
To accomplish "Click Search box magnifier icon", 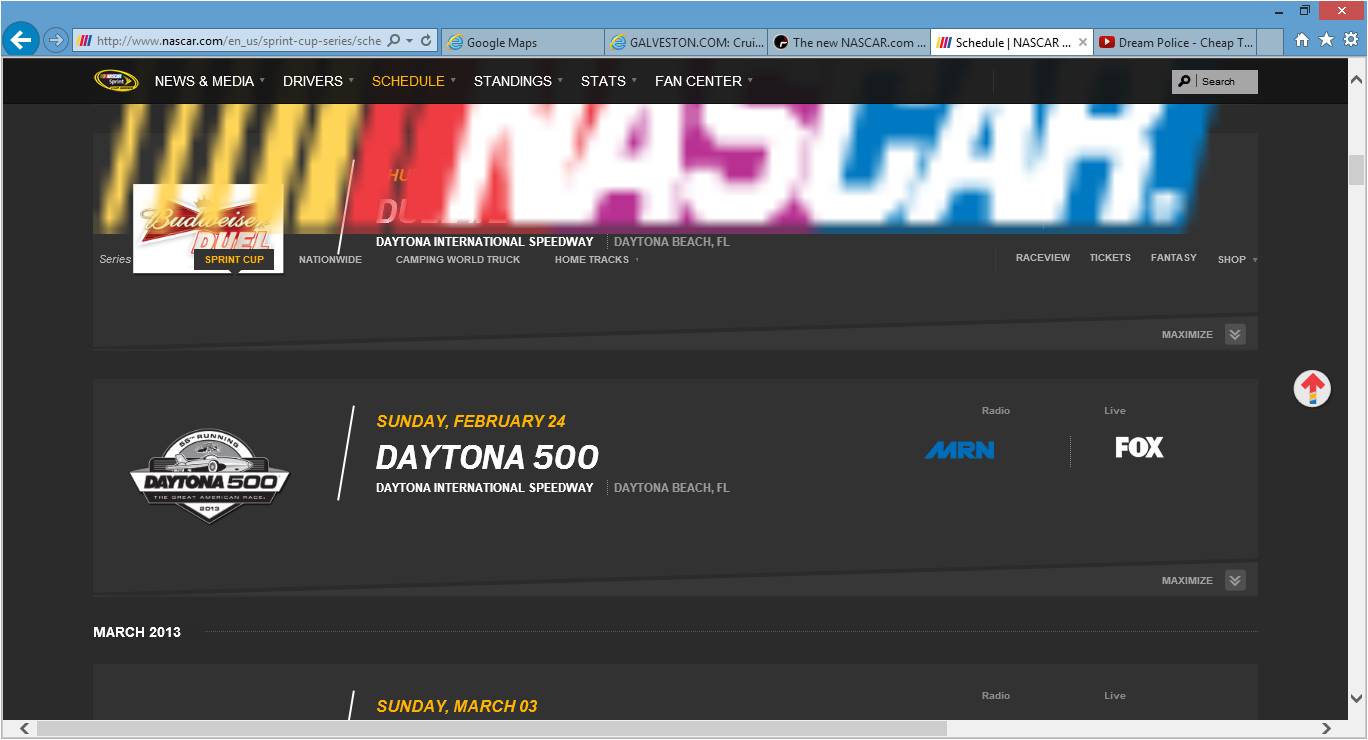I will tap(1185, 81).
